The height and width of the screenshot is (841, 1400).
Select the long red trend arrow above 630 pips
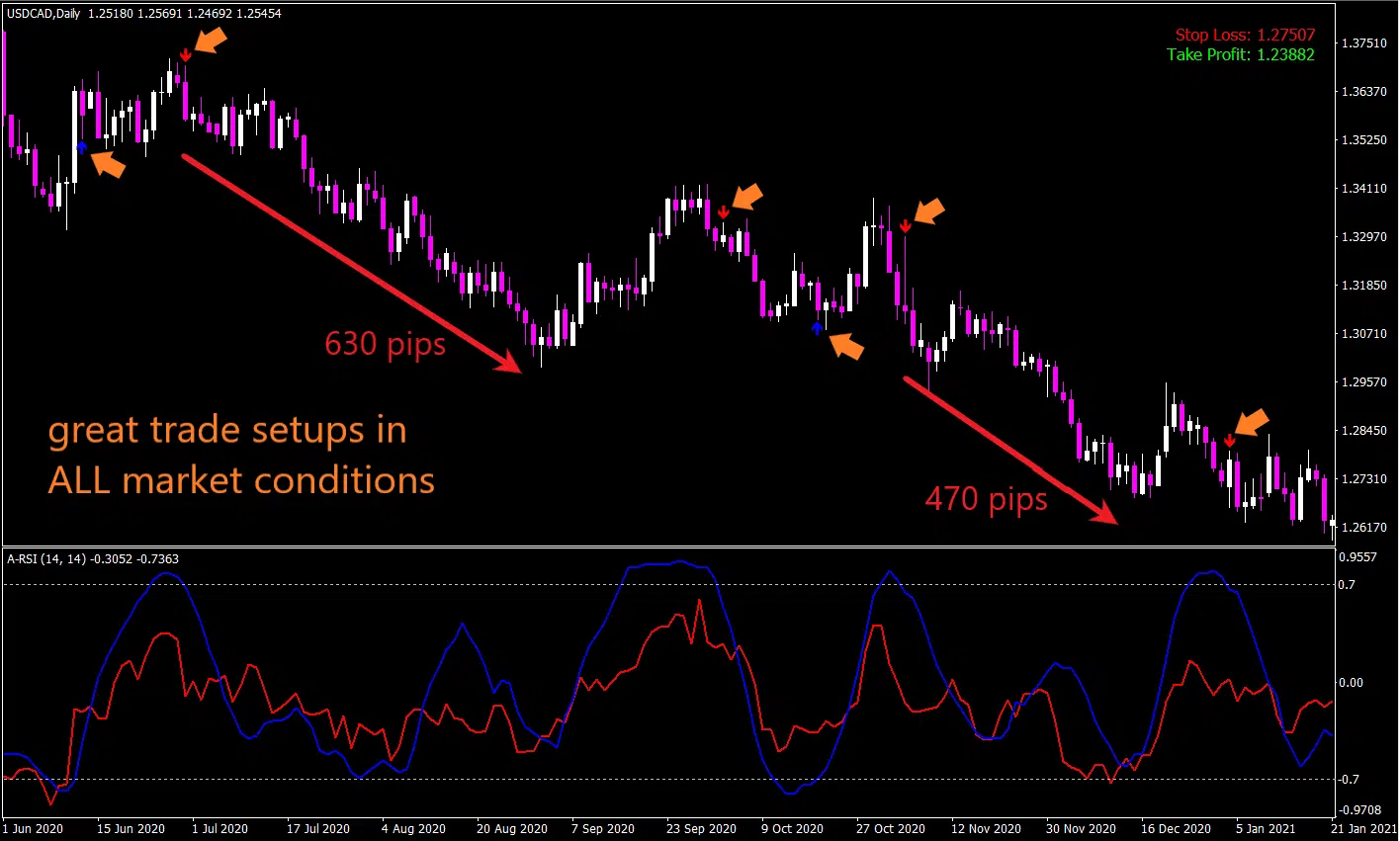click(x=351, y=263)
